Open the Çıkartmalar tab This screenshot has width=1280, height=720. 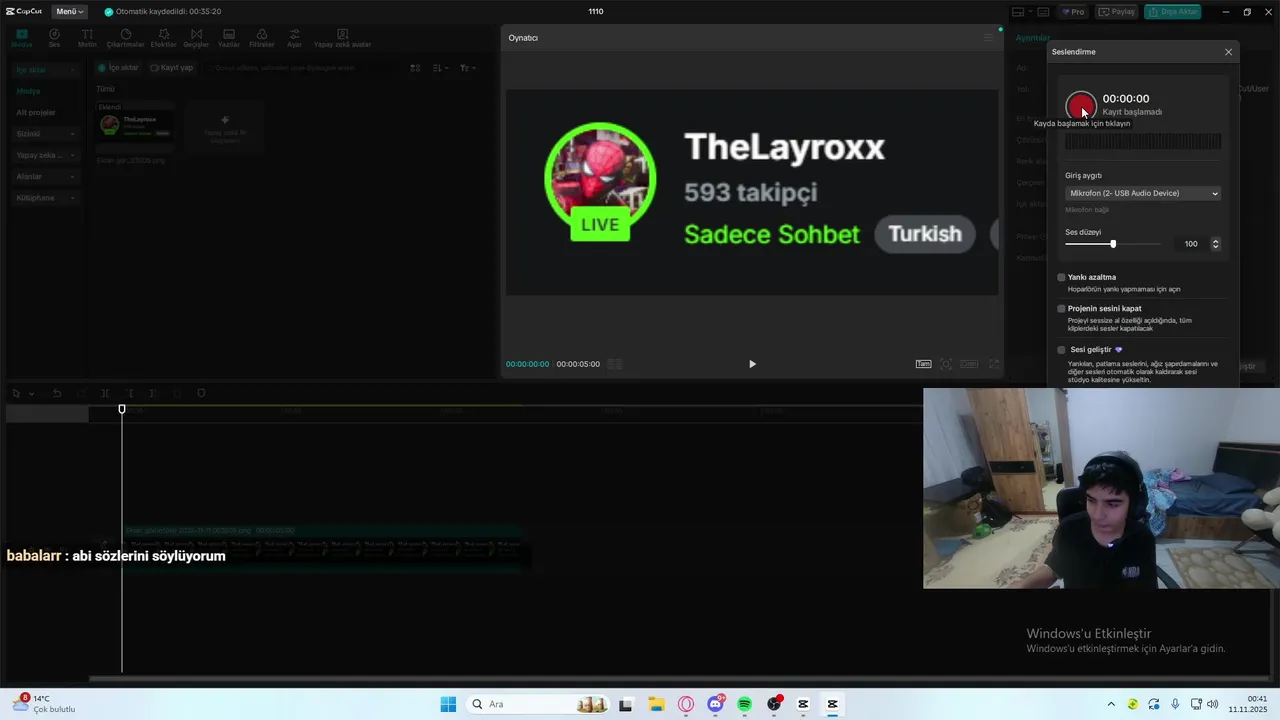click(126, 38)
